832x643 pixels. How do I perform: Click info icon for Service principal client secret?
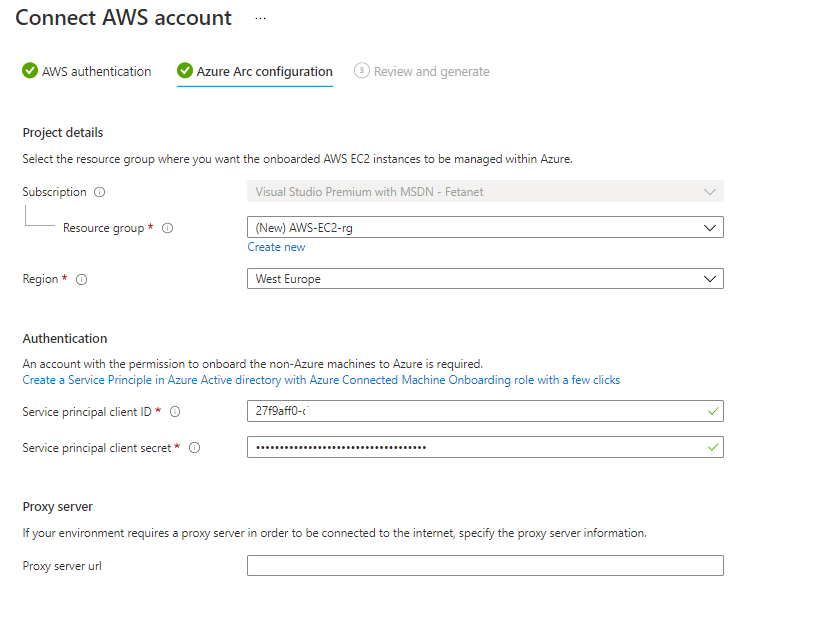click(195, 448)
